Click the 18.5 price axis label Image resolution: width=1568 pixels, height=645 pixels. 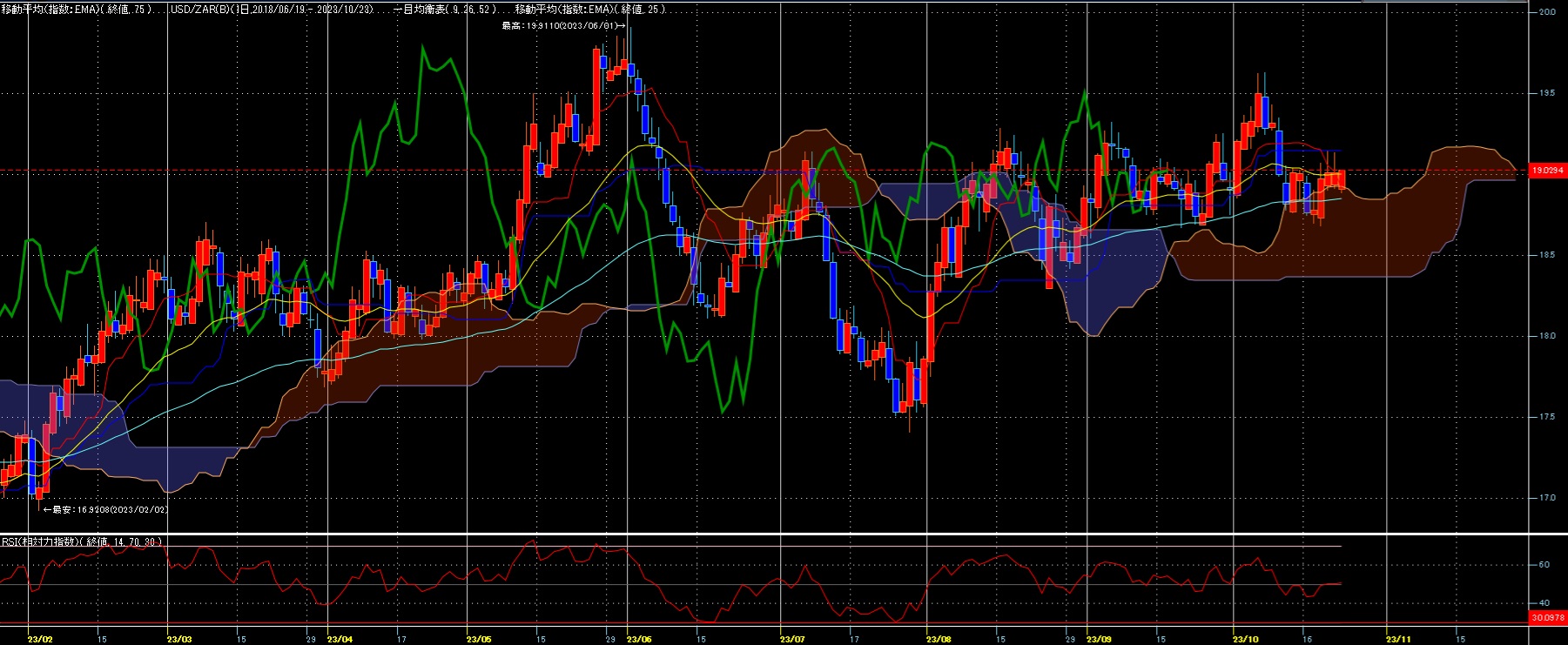(x=1547, y=255)
